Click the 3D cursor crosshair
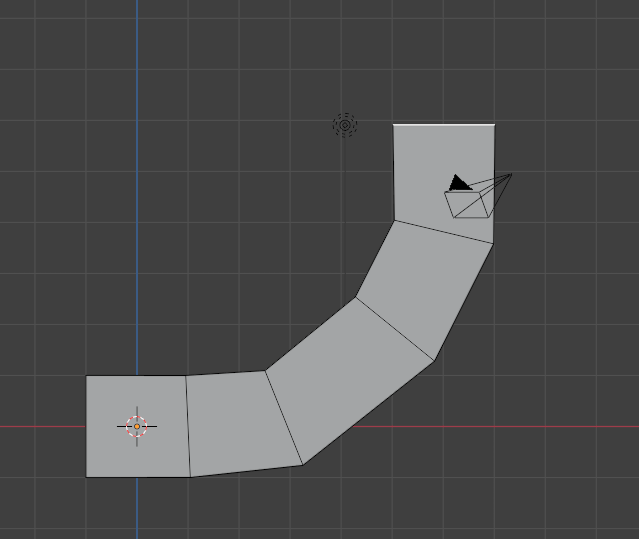 coord(137,427)
